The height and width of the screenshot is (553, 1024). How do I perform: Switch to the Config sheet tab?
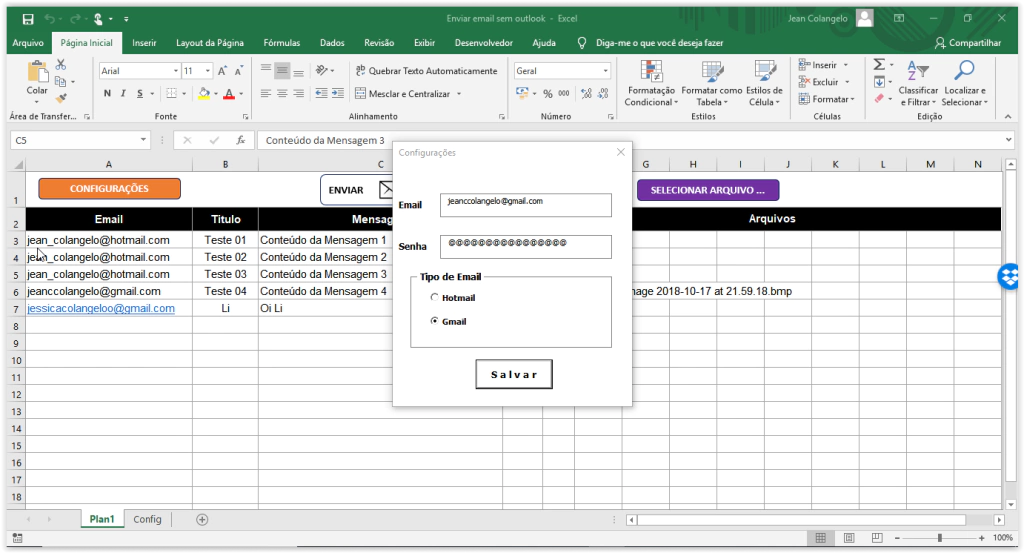(x=147, y=519)
